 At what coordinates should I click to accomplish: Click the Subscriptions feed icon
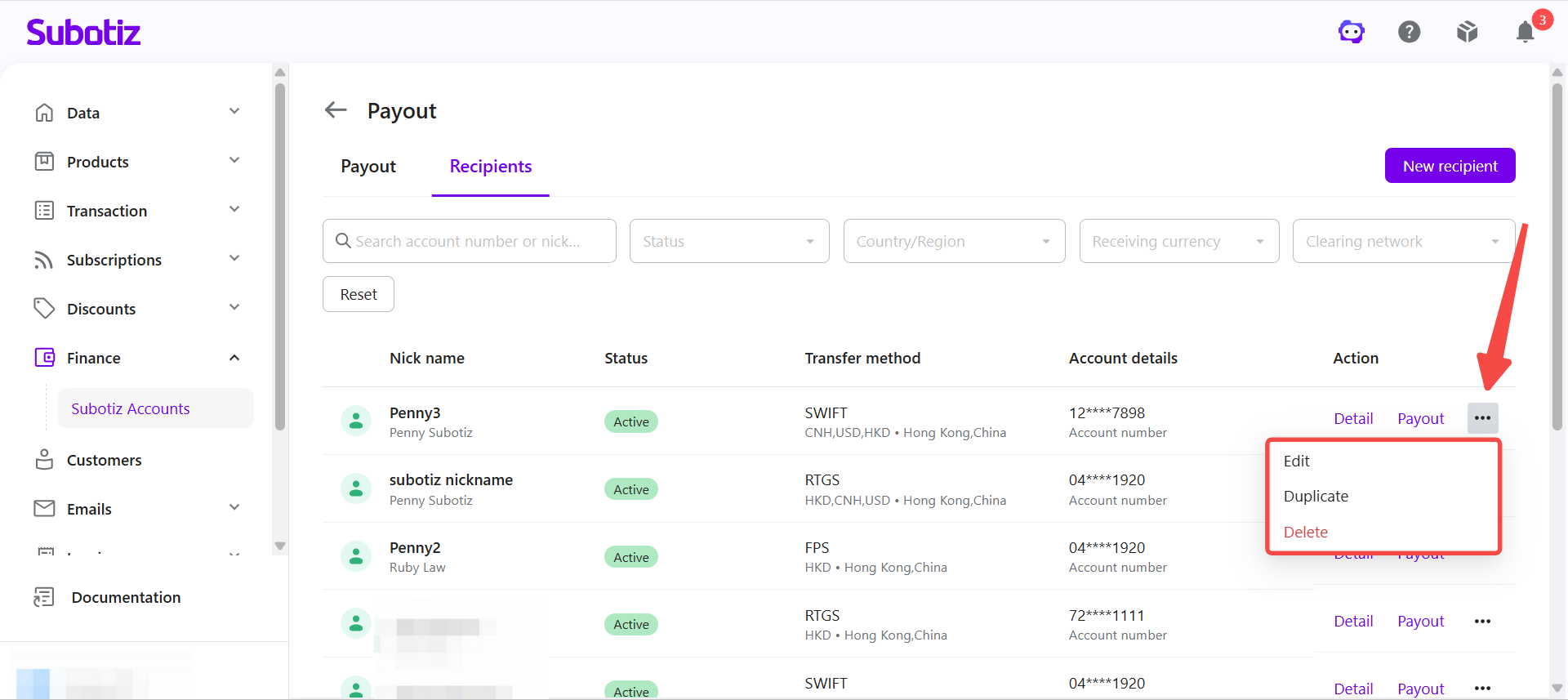point(44,260)
